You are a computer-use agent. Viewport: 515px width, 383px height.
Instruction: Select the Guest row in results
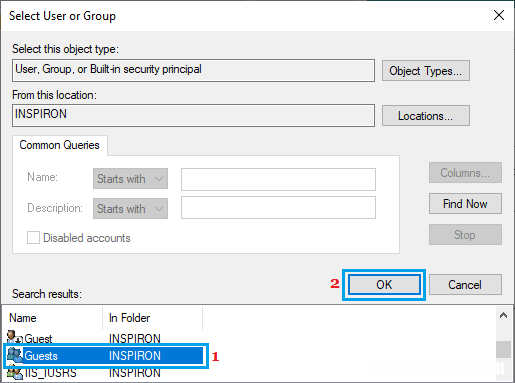click(104, 338)
